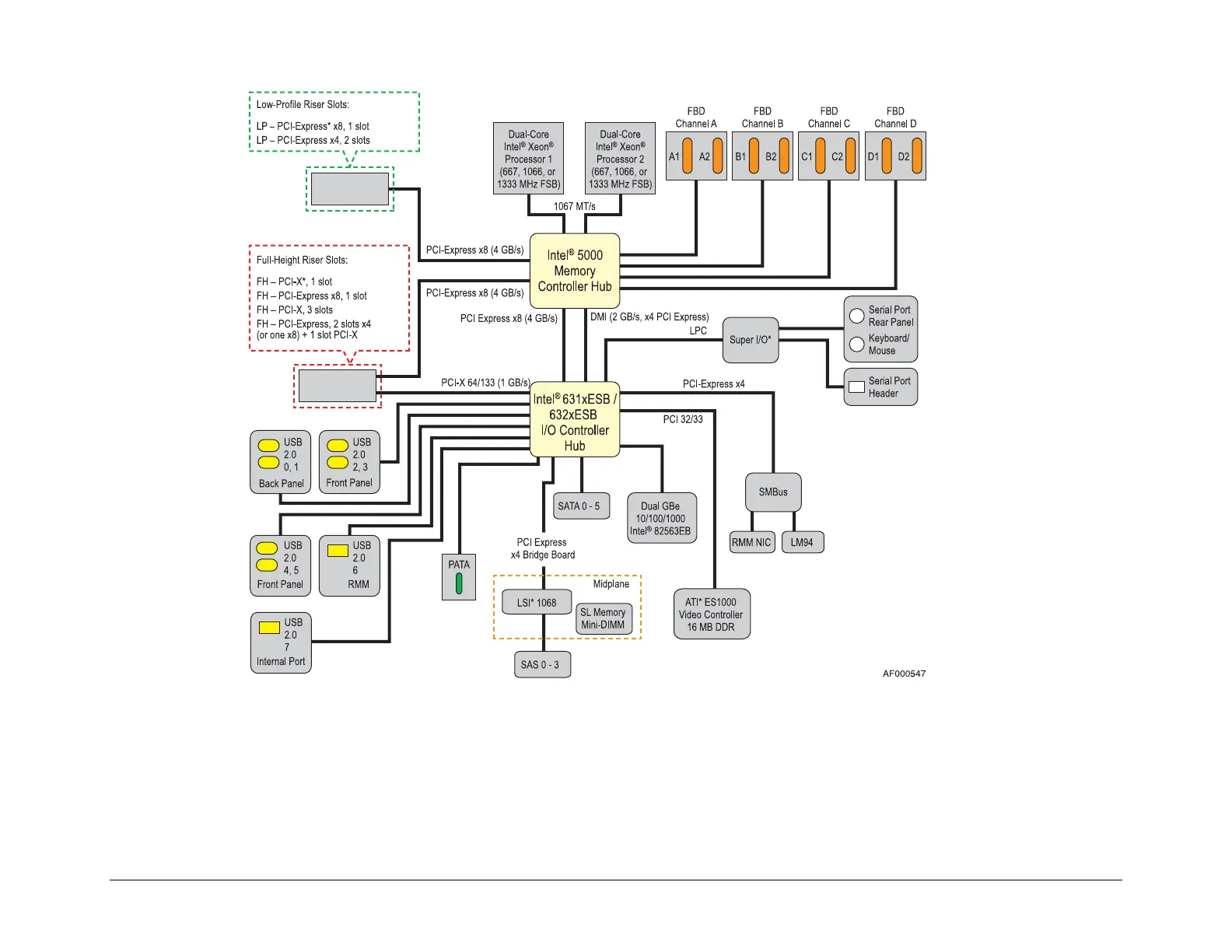The width and height of the screenshot is (1232, 952).
Task: Click the LSI 1068 box
Action: (x=537, y=603)
